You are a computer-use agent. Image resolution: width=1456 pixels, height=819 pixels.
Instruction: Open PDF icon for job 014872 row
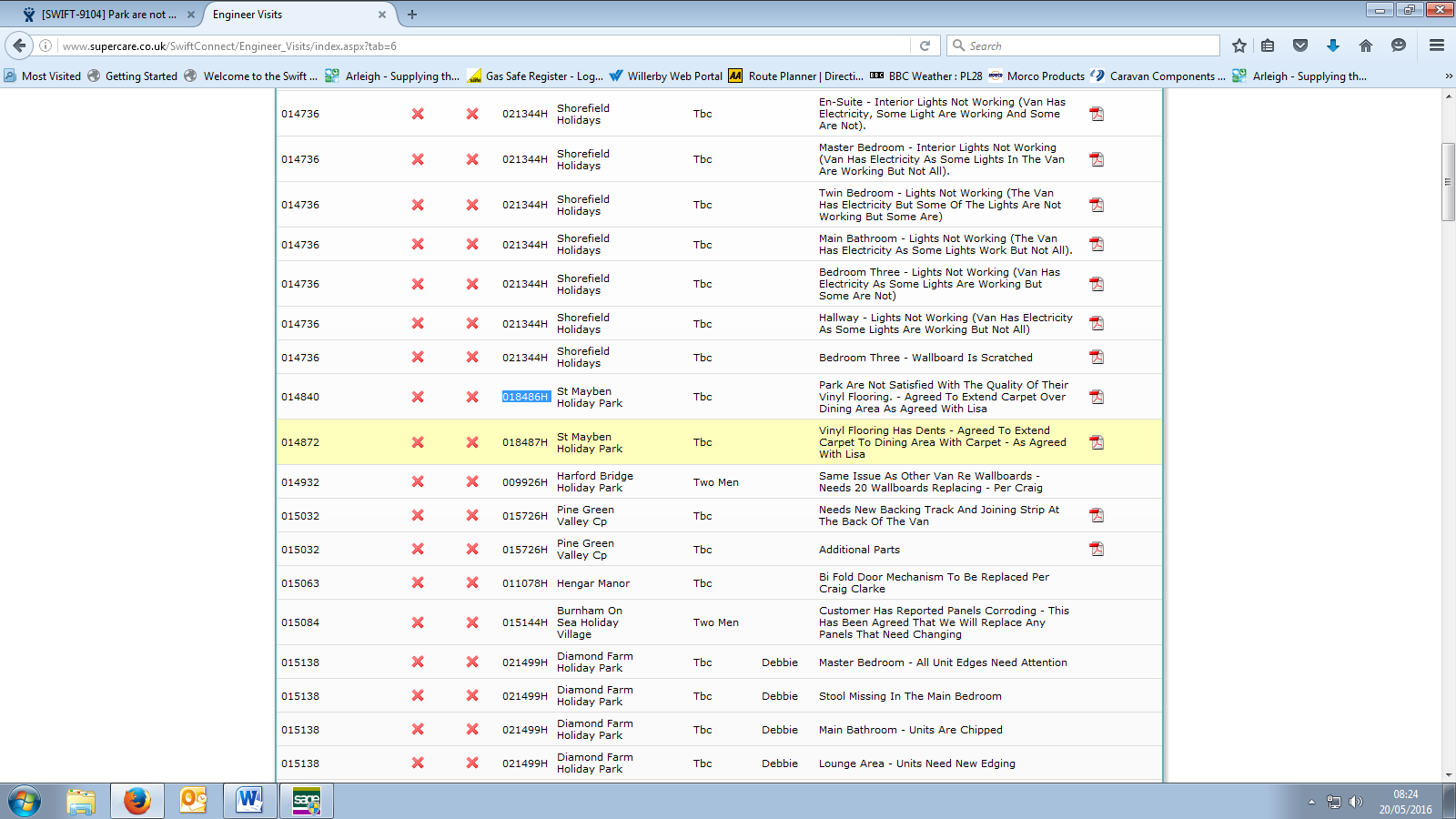[1097, 442]
